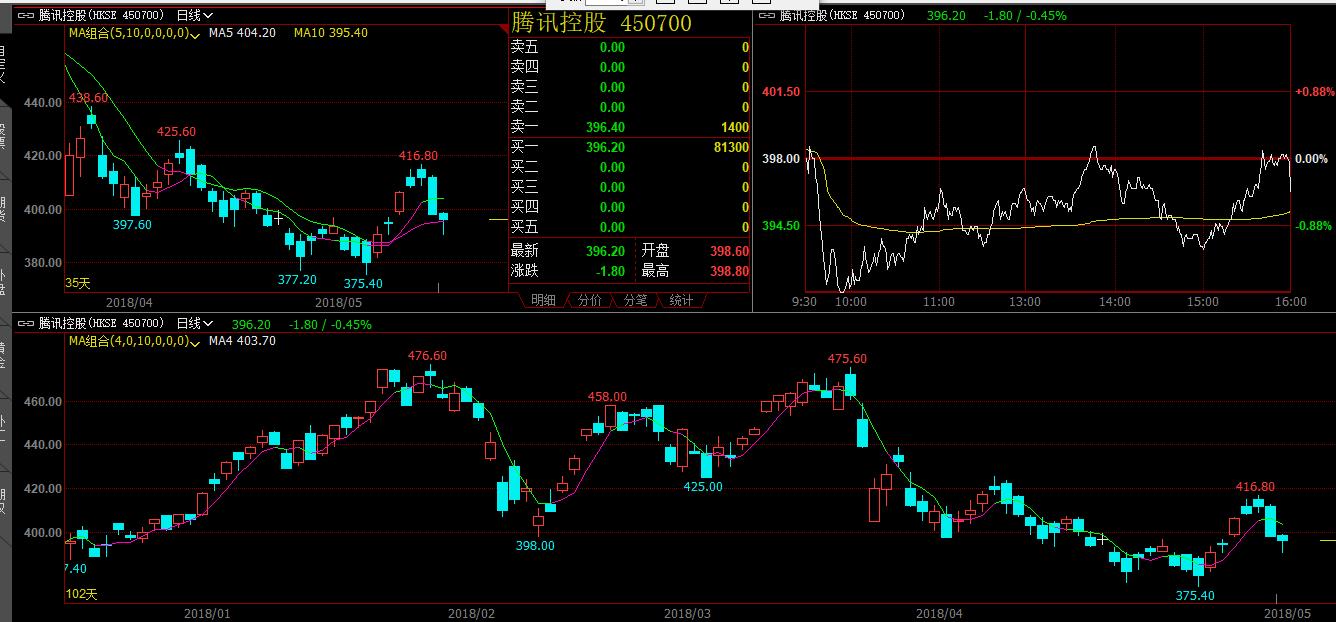Click the 最高 value 398.80
The width and height of the screenshot is (1336, 622).
point(730,271)
